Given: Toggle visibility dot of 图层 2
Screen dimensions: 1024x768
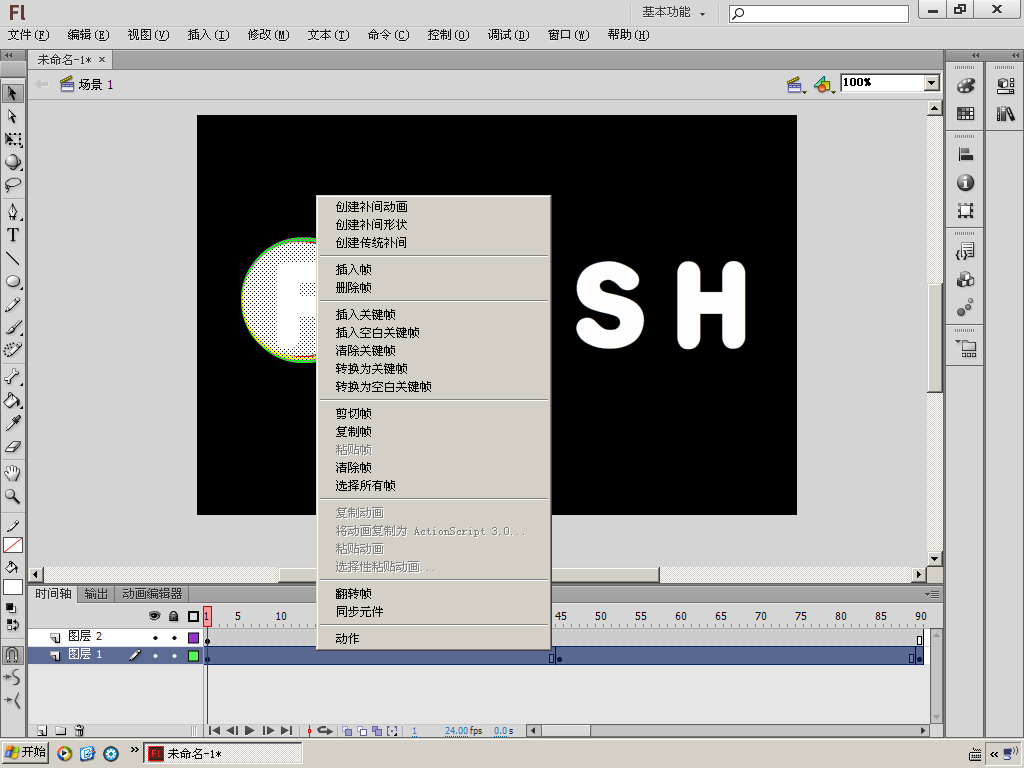Looking at the screenshot, I should tap(155, 637).
